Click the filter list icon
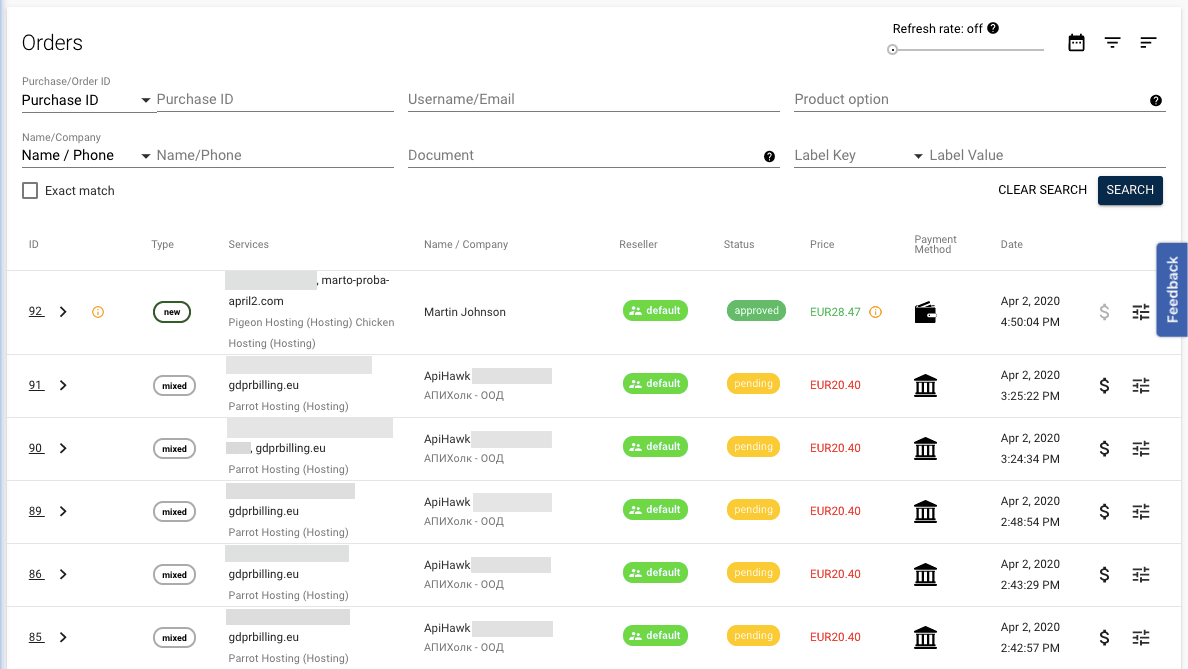 click(1112, 43)
